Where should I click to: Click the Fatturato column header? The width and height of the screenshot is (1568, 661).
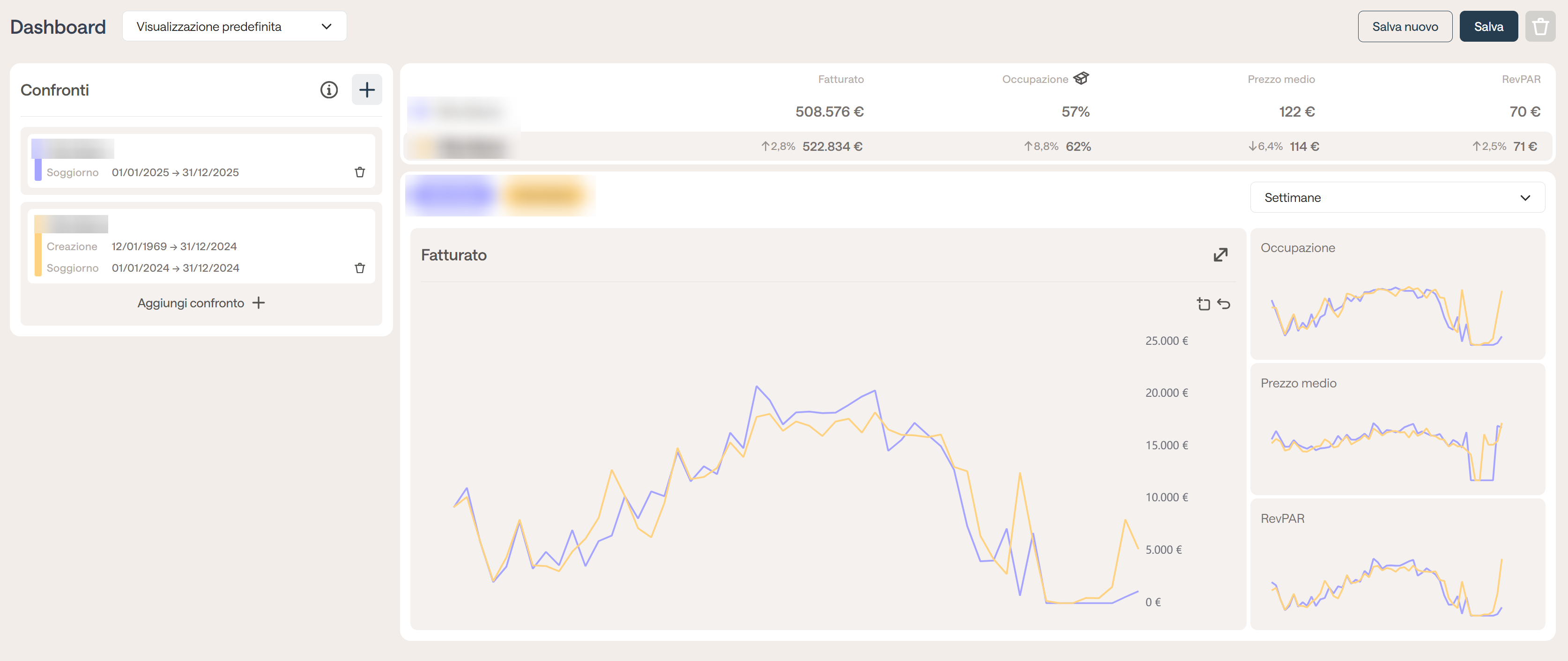point(840,79)
